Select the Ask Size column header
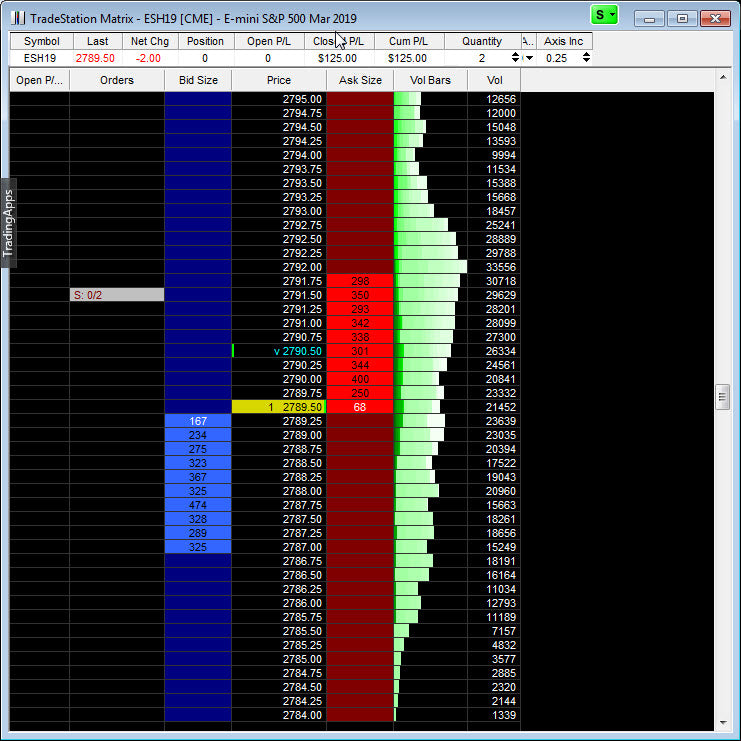This screenshot has width=741, height=741. [x=360, y=80]
